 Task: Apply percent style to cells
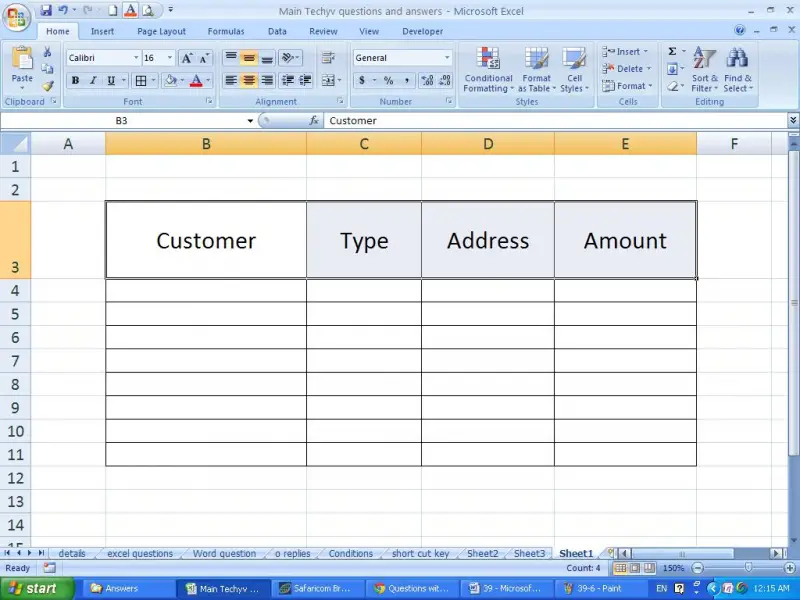tap(389, 81)
